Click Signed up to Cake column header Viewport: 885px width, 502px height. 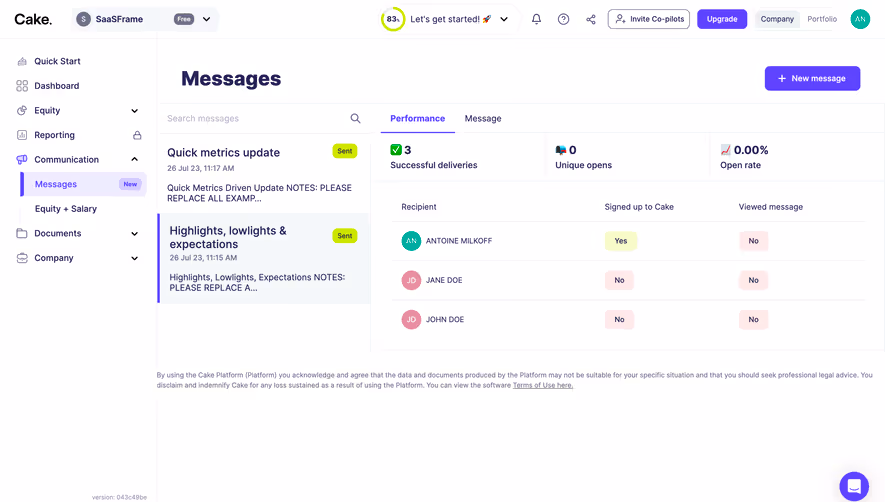639,207
